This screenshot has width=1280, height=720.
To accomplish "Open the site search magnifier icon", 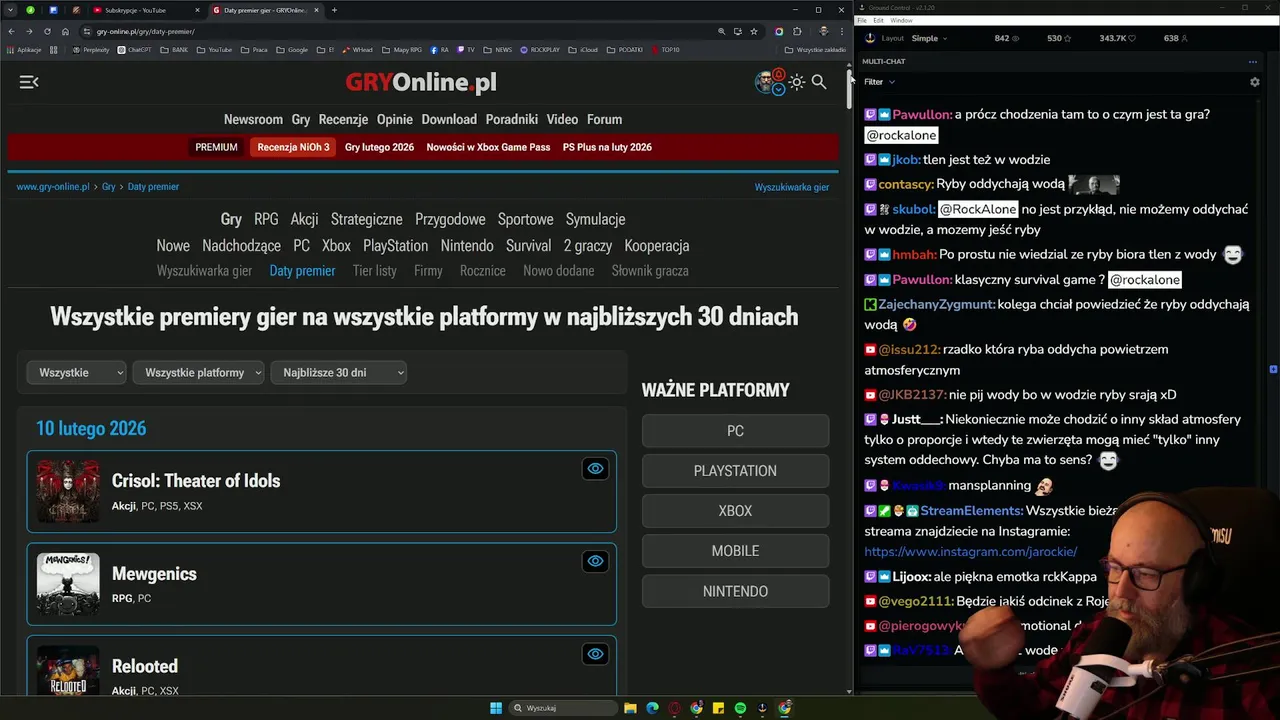I will [x=819, y=82].
